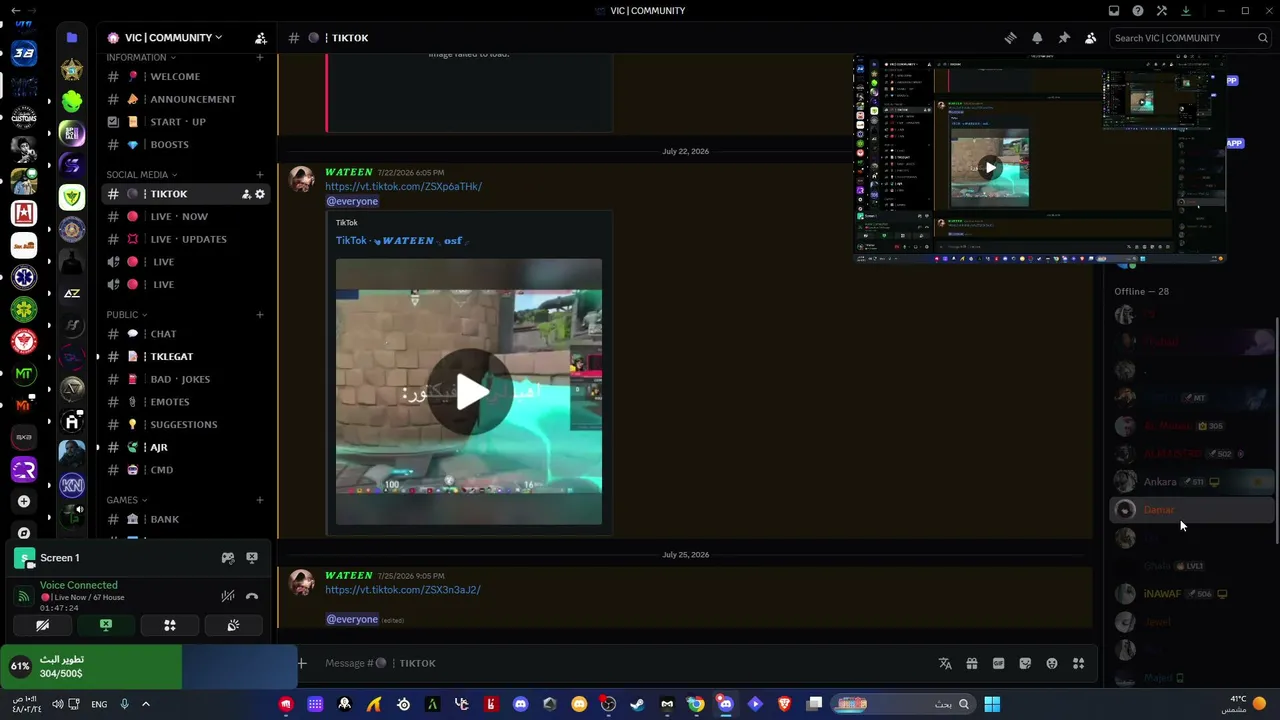Viewport: 1280px width, 720px height.
Task: Click Add a Server plus button
Action: click(24, 501)
